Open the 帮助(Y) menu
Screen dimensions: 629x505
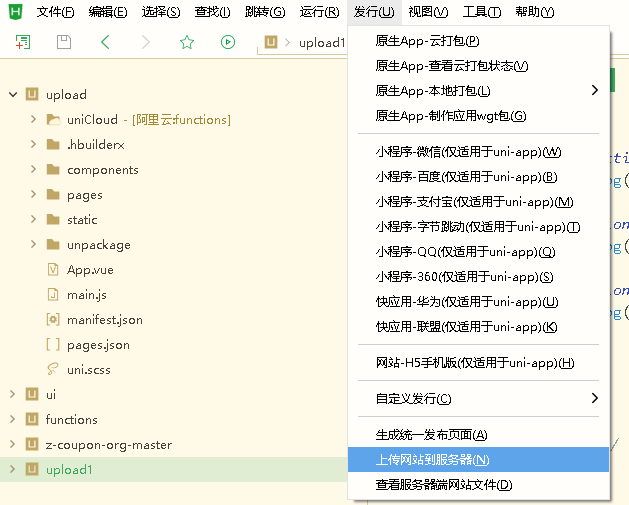(x=535, y=12)
